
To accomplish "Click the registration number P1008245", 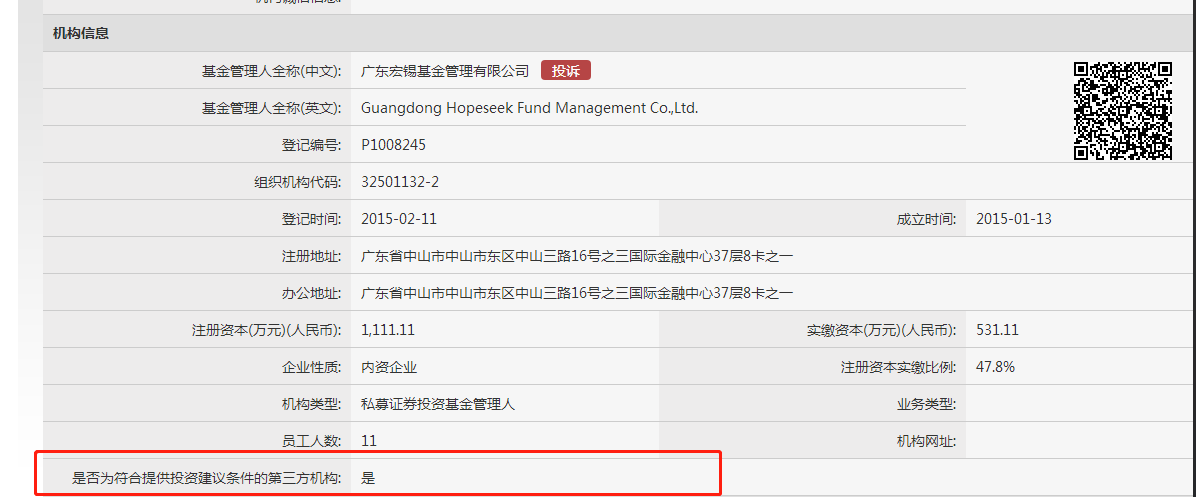I will point(393,145).
